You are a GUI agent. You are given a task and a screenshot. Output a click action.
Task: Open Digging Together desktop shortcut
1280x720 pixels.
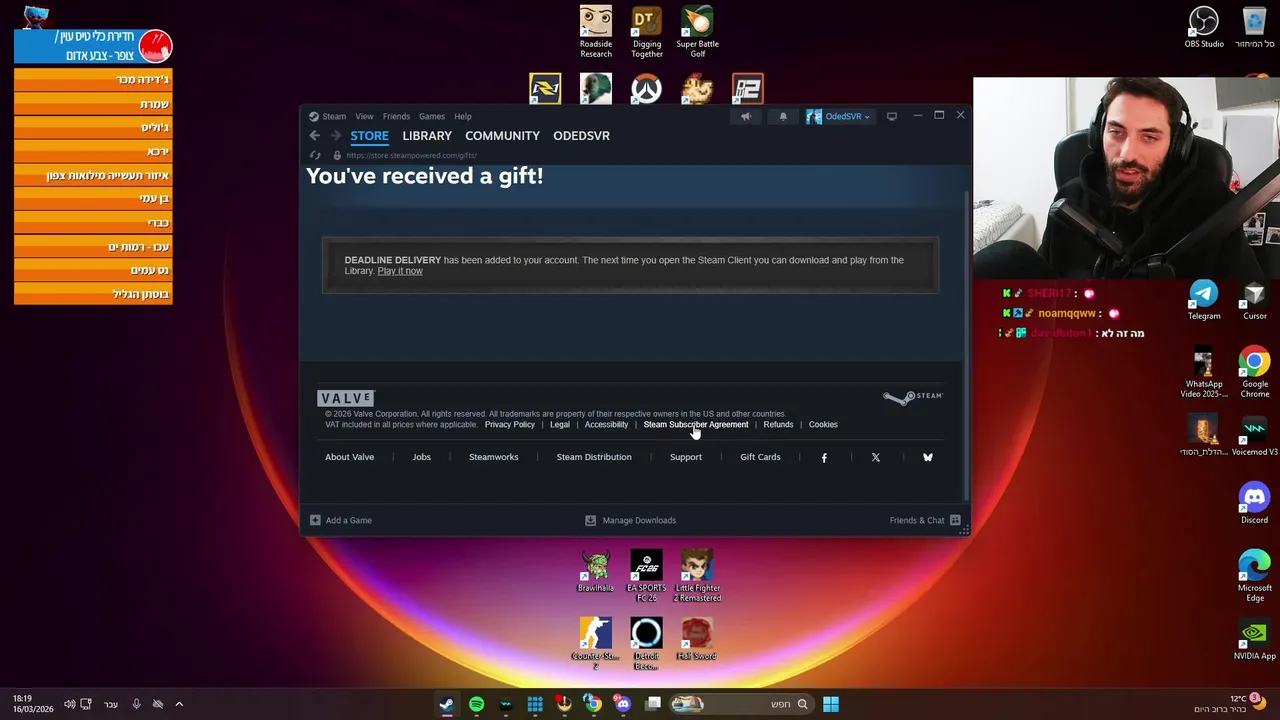[647, 32]
